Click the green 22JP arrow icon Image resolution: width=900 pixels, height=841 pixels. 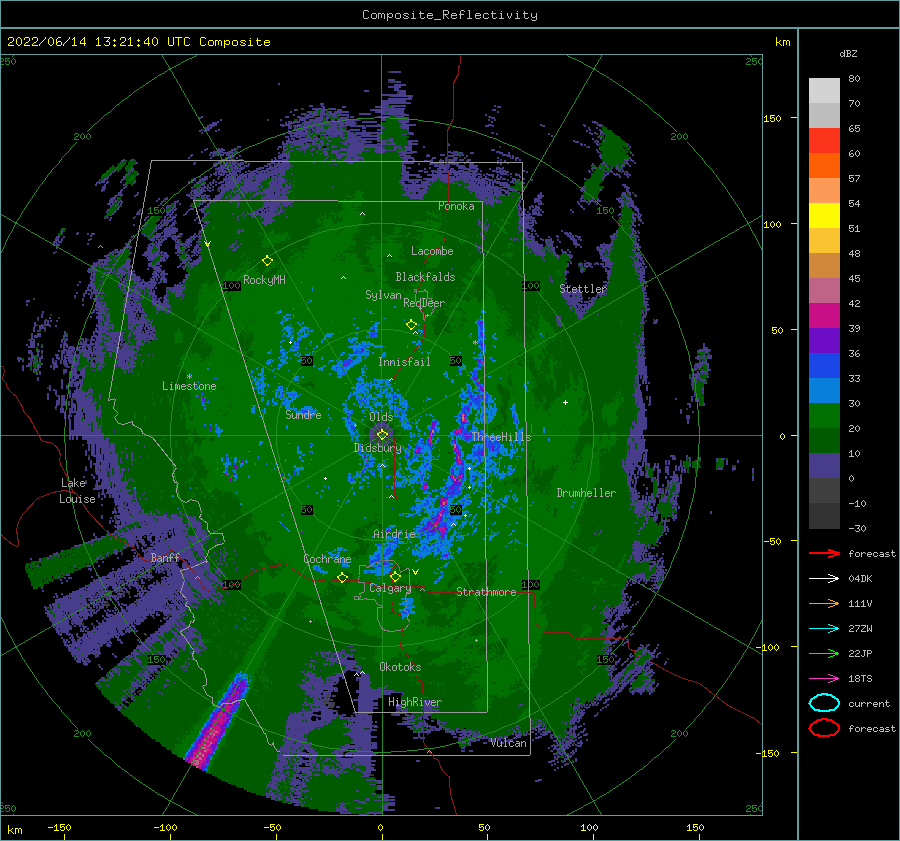(824, 653)
